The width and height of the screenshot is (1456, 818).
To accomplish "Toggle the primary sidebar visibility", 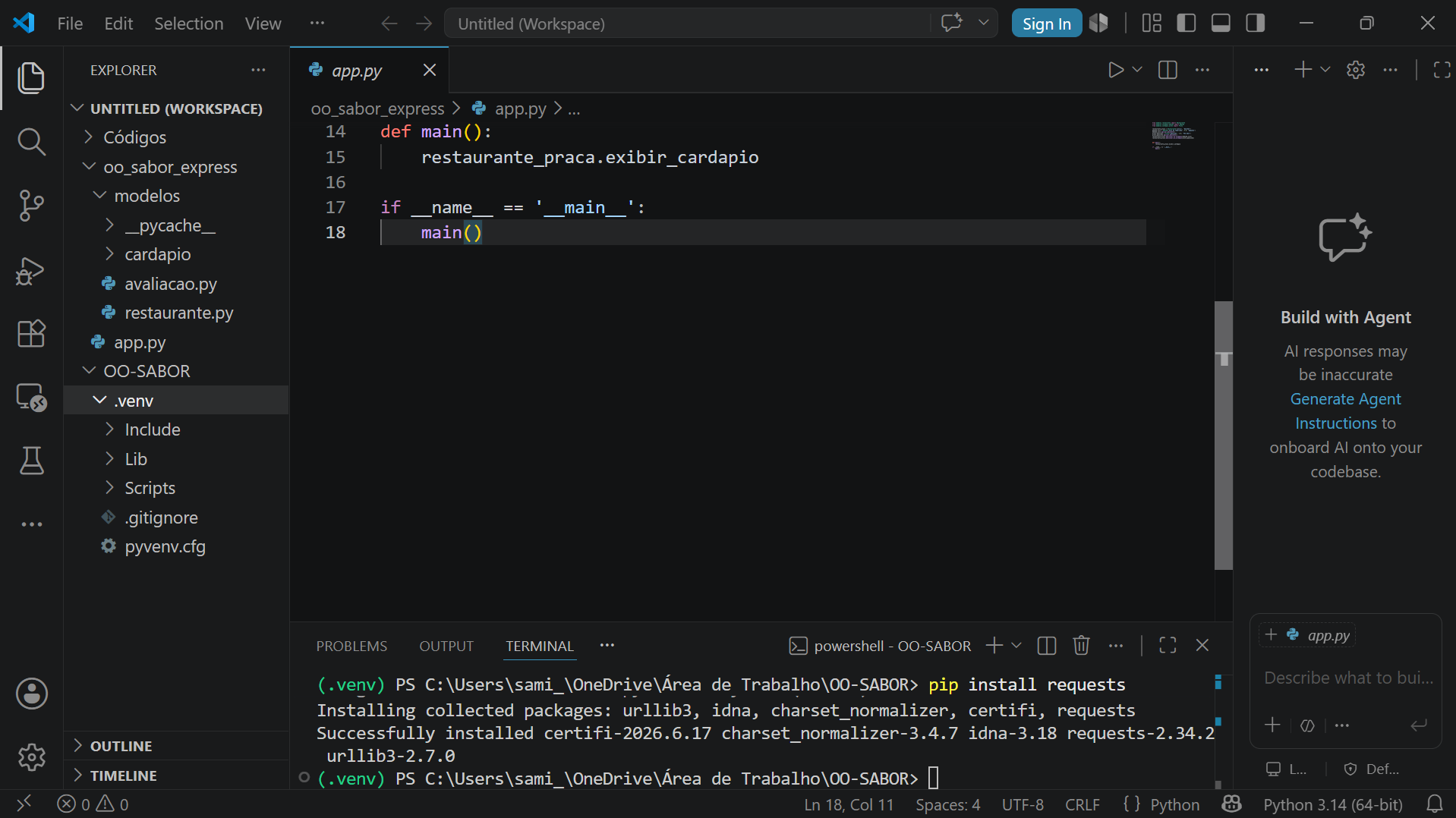I will click(x=1187, y=24).
